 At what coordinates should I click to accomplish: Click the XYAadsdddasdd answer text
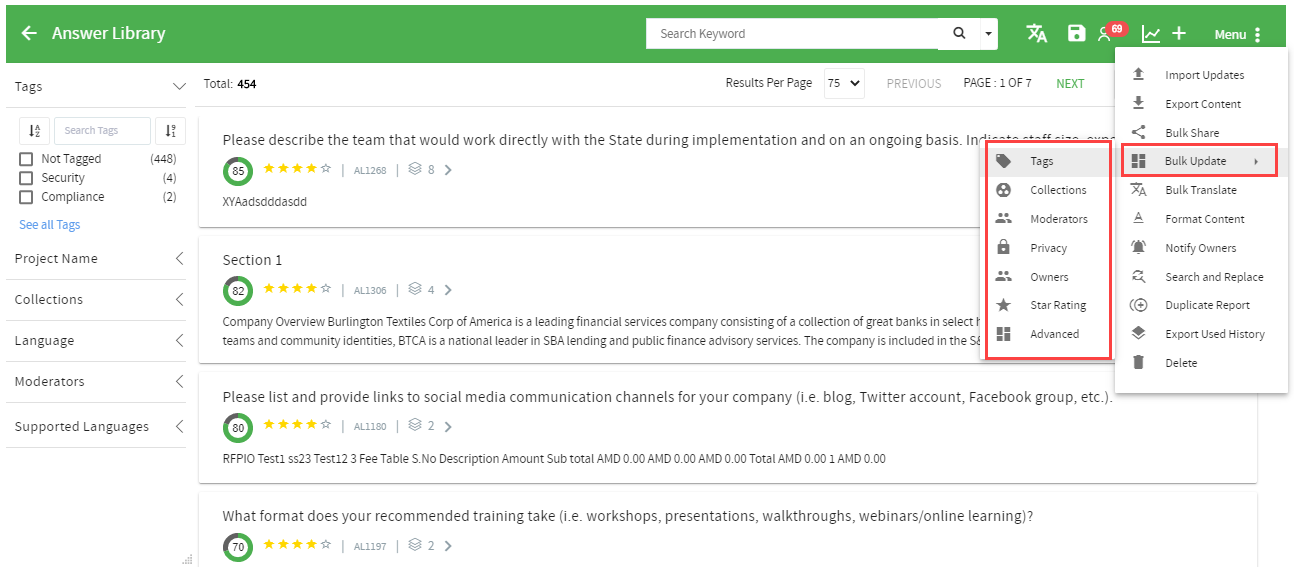(x=264, y=201)
